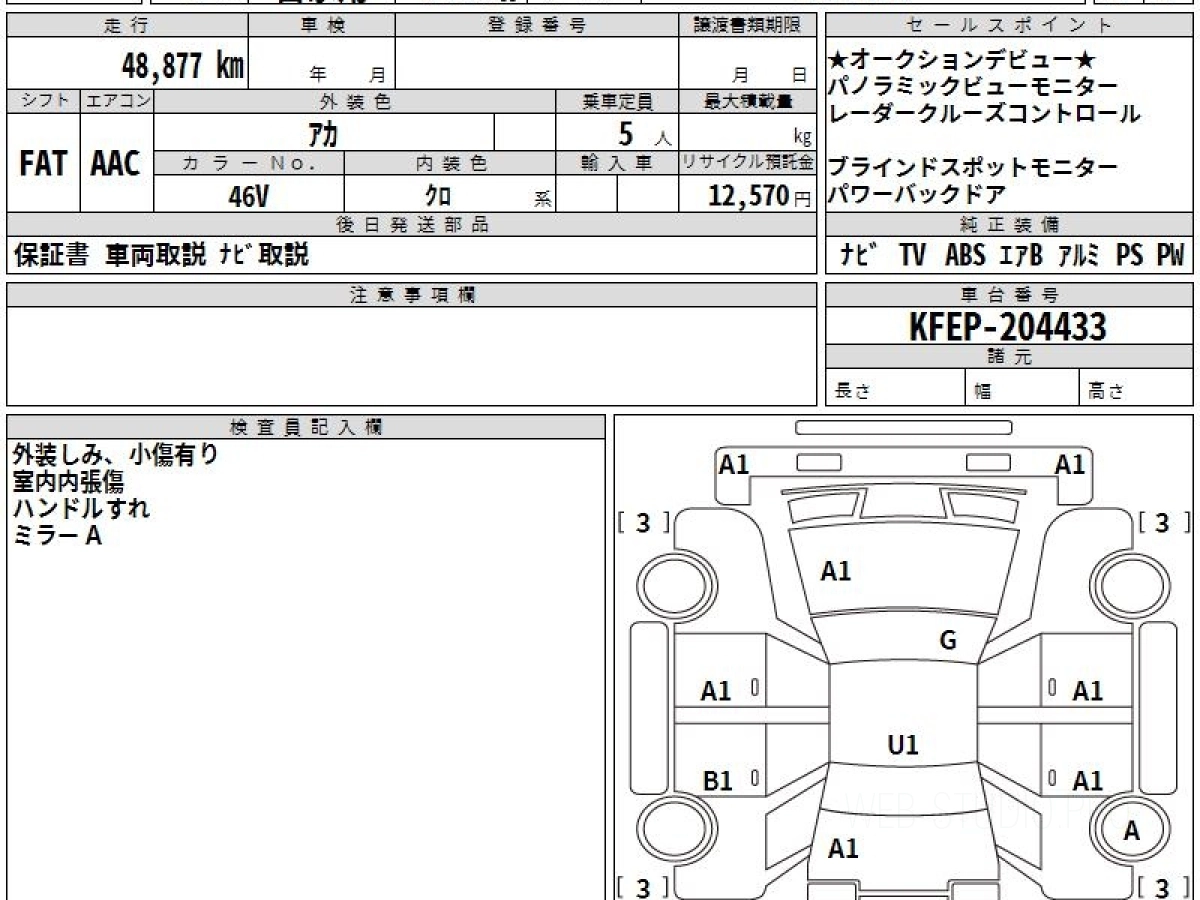Viewport: 1200px width, 900px height.
Task: Click the 諸元 header
Action: point(1010,358)
